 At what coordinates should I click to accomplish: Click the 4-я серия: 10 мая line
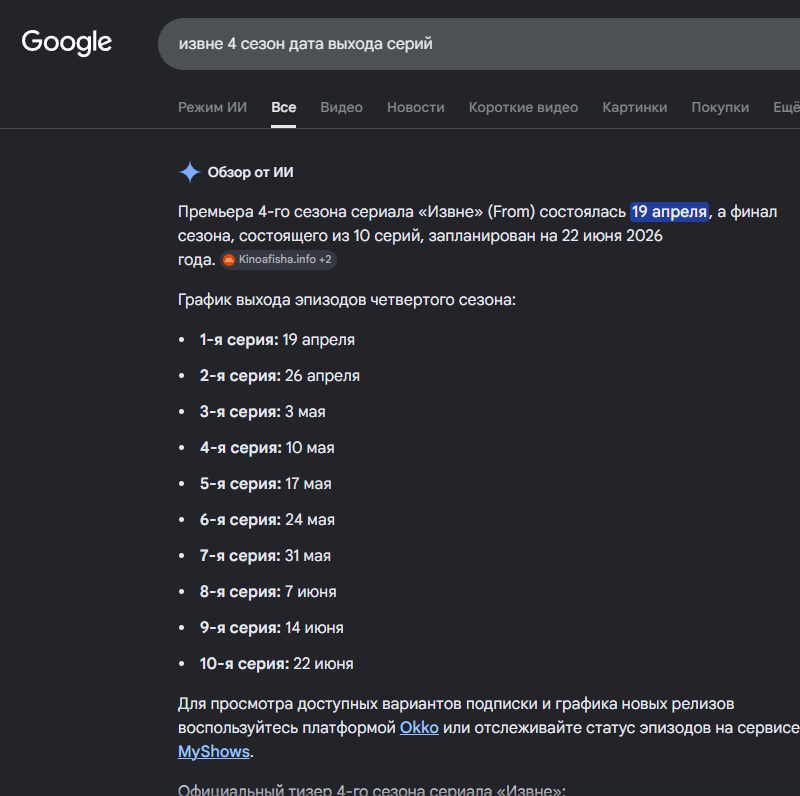pyautogui.click(x=267, y=448)
